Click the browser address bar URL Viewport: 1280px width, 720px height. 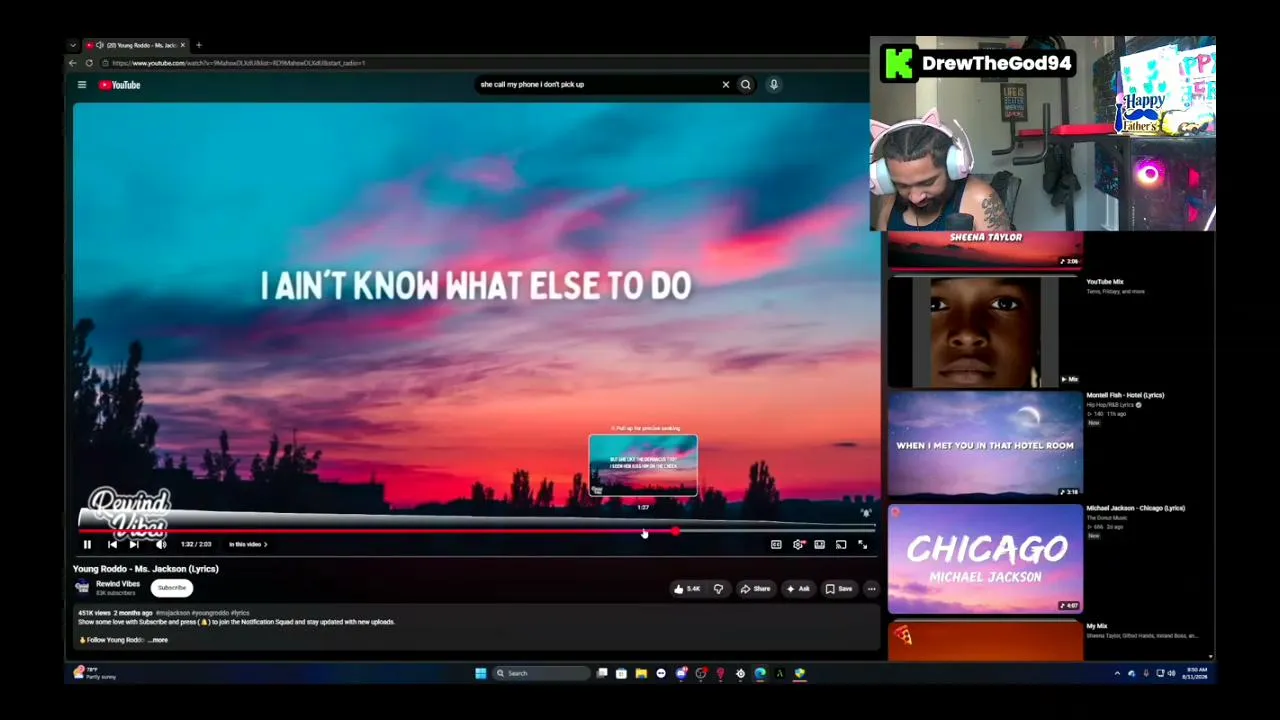pos(238,63)
